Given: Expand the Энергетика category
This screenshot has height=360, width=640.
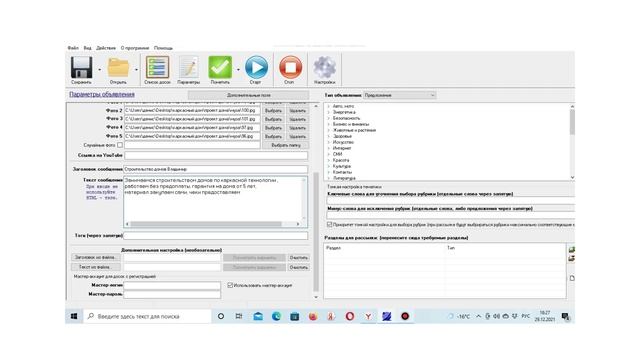Looking at the screenshot, I should click(329, 112).
